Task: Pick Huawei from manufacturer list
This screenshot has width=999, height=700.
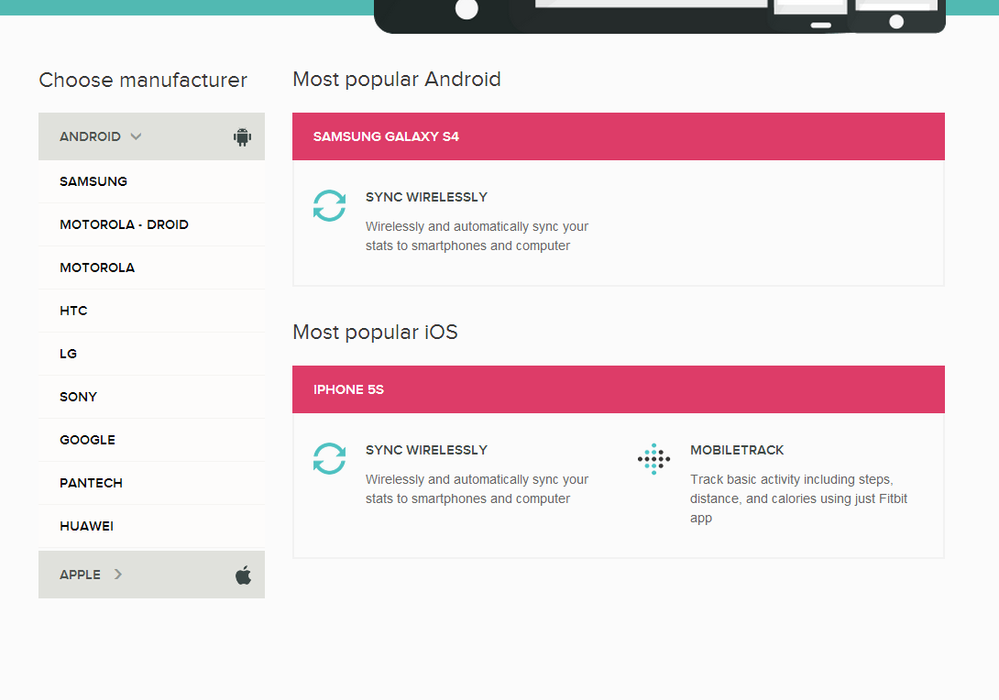Action: pyautogui.click(x=152, y=526)
